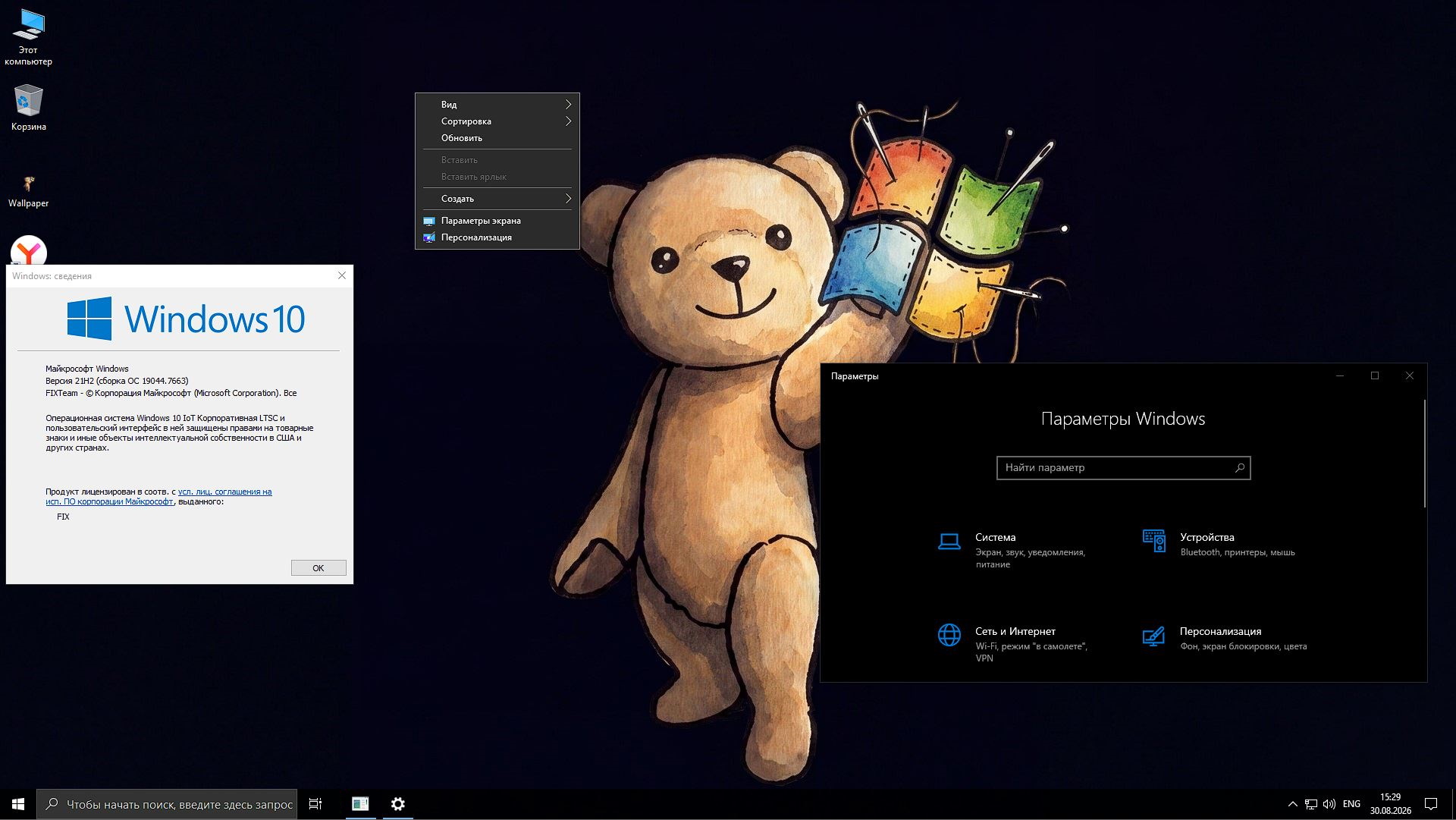Choose Персонализация in the context menu
The width and height of the screenshot is (1456, 820).
[x=497, y=237]
